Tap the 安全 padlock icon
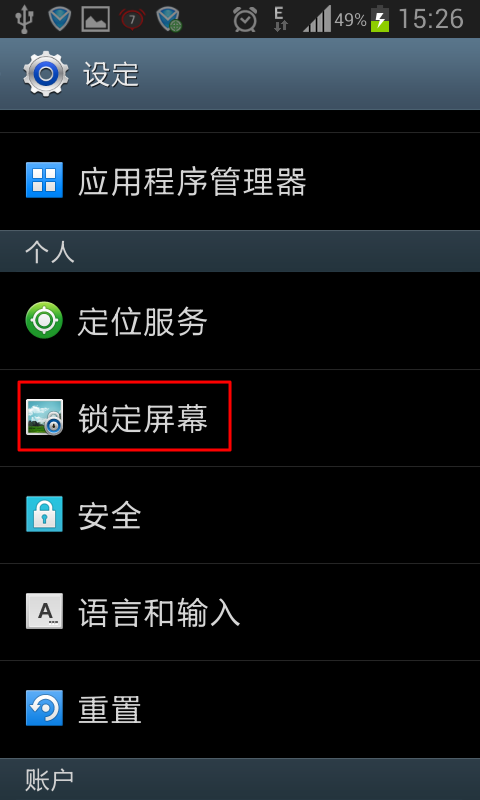The image size is (480, 800). click(x=44, y=514)
